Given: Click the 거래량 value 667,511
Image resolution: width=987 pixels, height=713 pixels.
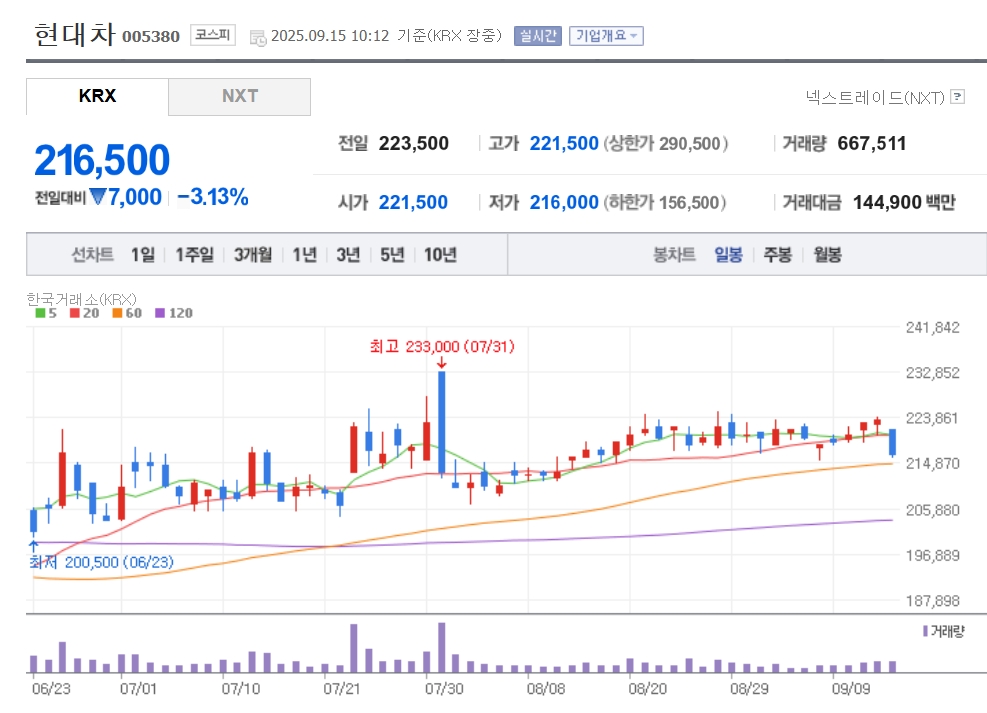Looking at the screenshot, I should 872,143.
